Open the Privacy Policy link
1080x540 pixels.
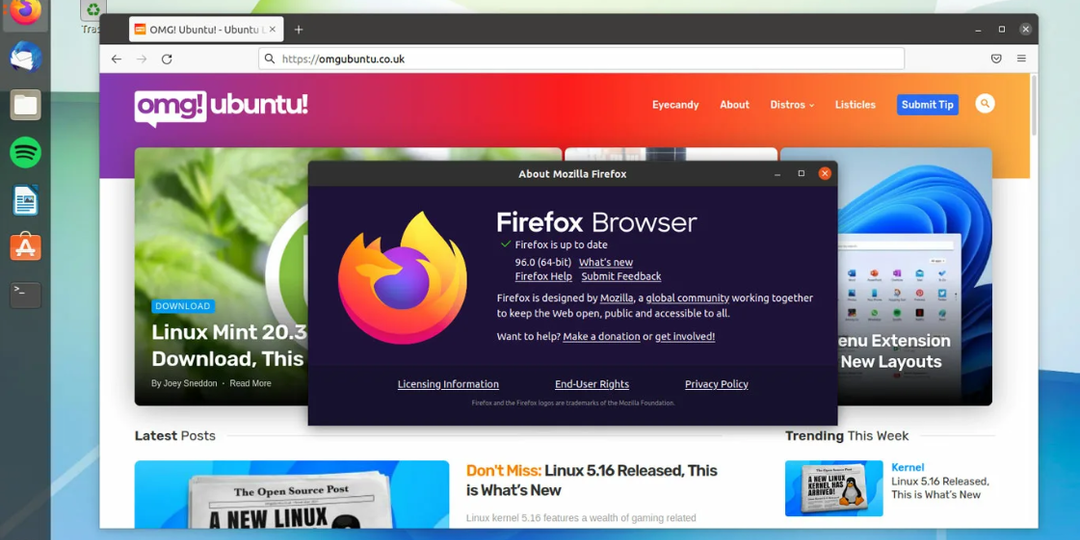click(716, 384)
